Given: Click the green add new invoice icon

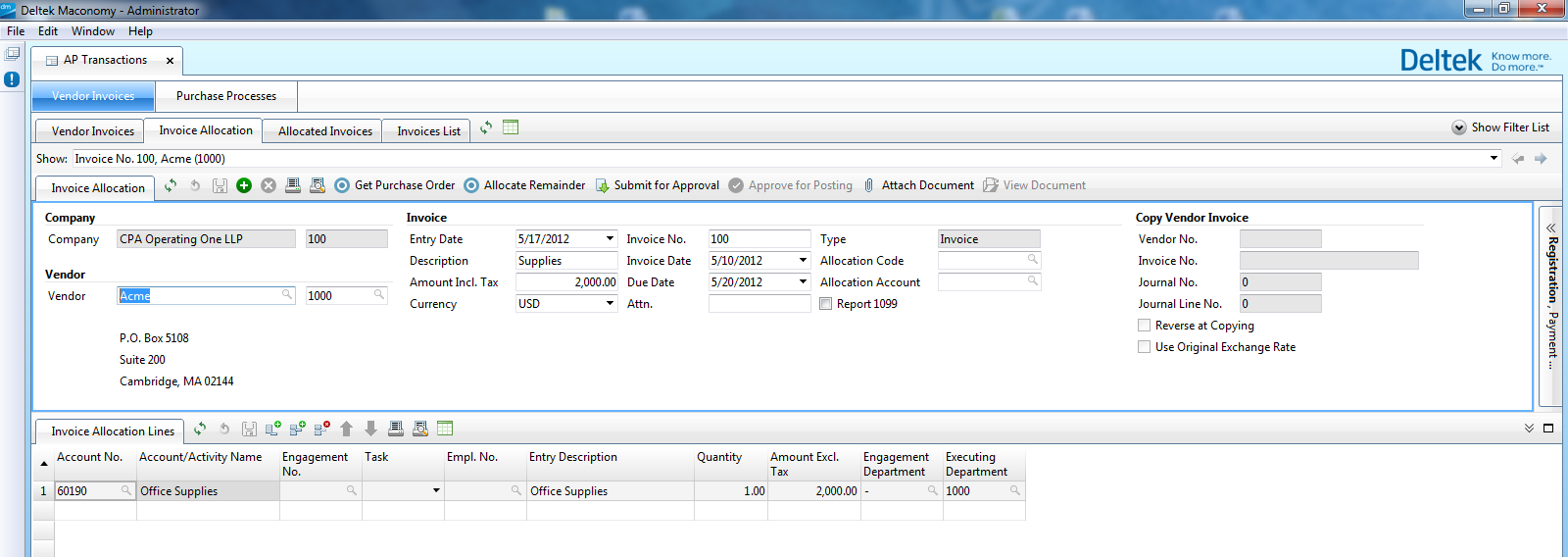Looking at the screenshot, I should pos(244,185).
